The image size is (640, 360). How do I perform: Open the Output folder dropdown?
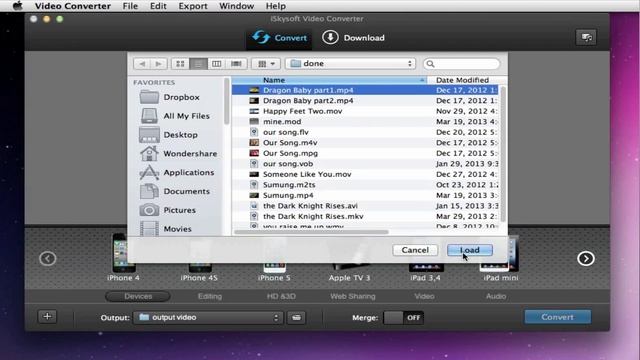pos(208,318)
